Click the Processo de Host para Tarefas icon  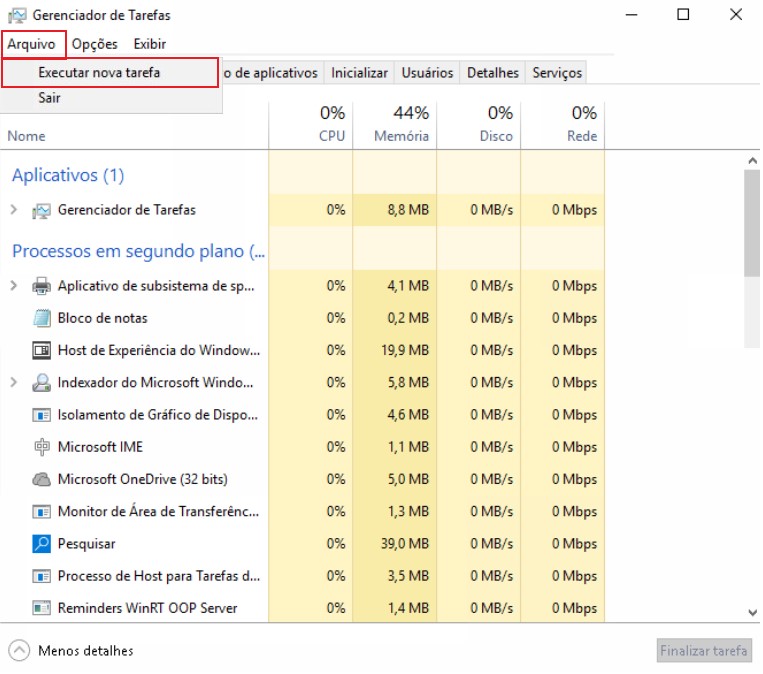tap(41, 577)
